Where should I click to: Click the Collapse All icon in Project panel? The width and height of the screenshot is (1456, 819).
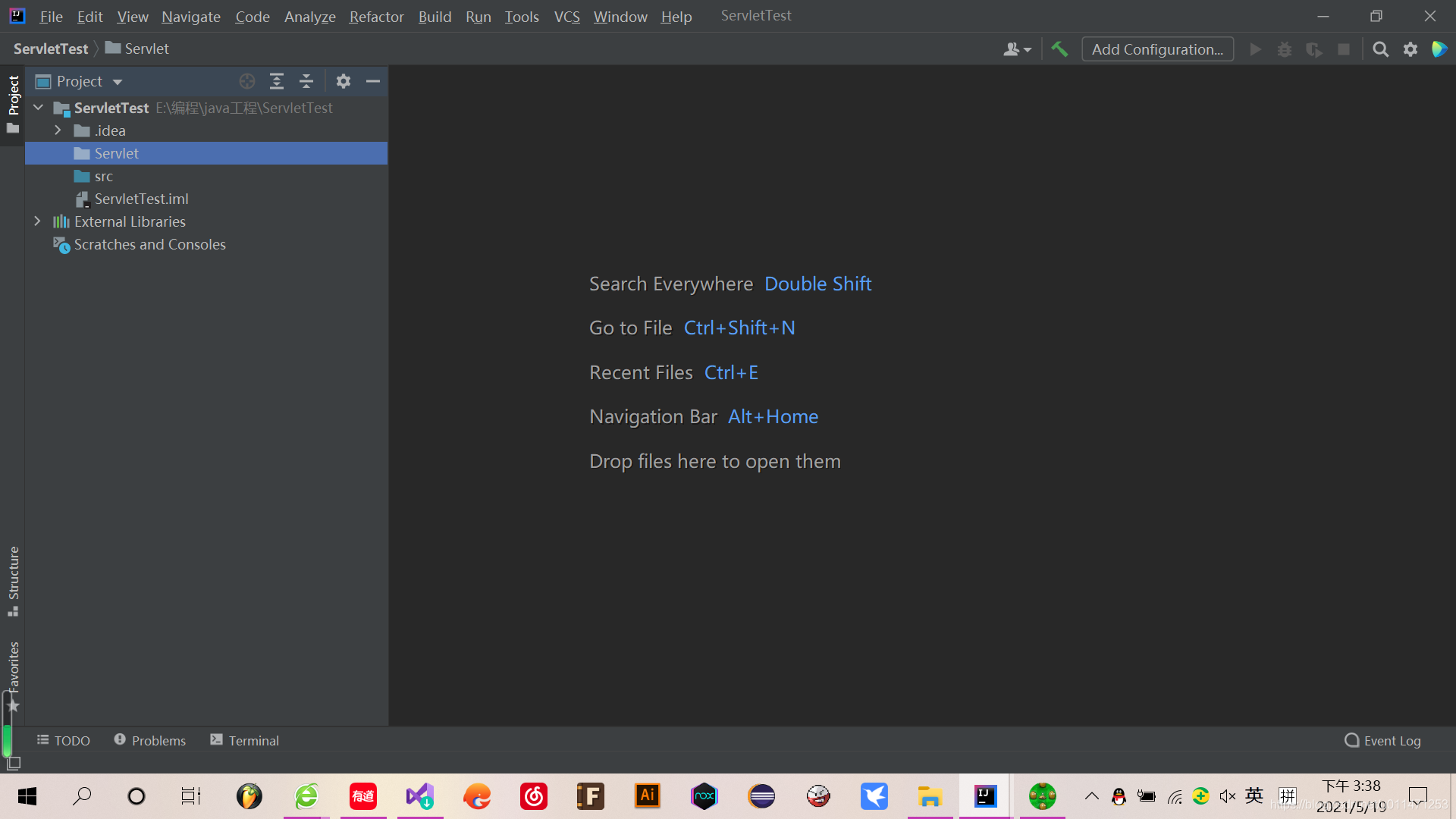click(x=306, y=81)
